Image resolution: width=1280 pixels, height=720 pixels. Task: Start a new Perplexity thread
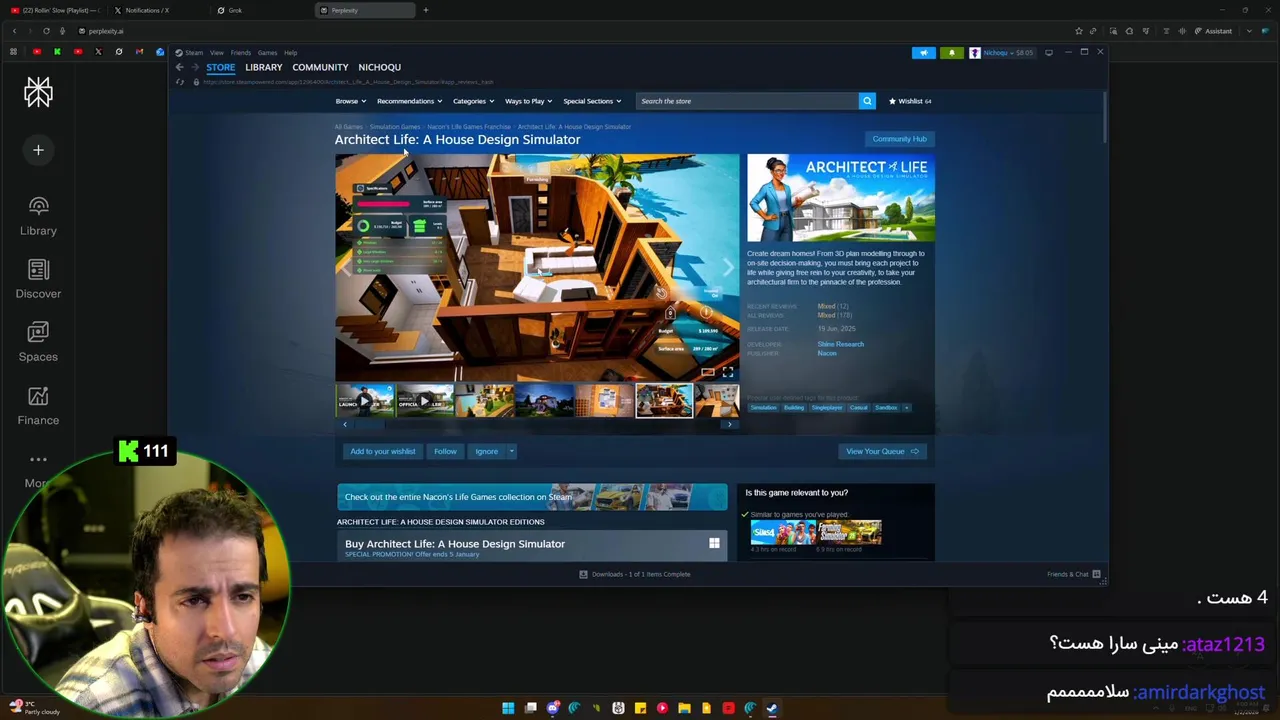click(x=38, y=150)
